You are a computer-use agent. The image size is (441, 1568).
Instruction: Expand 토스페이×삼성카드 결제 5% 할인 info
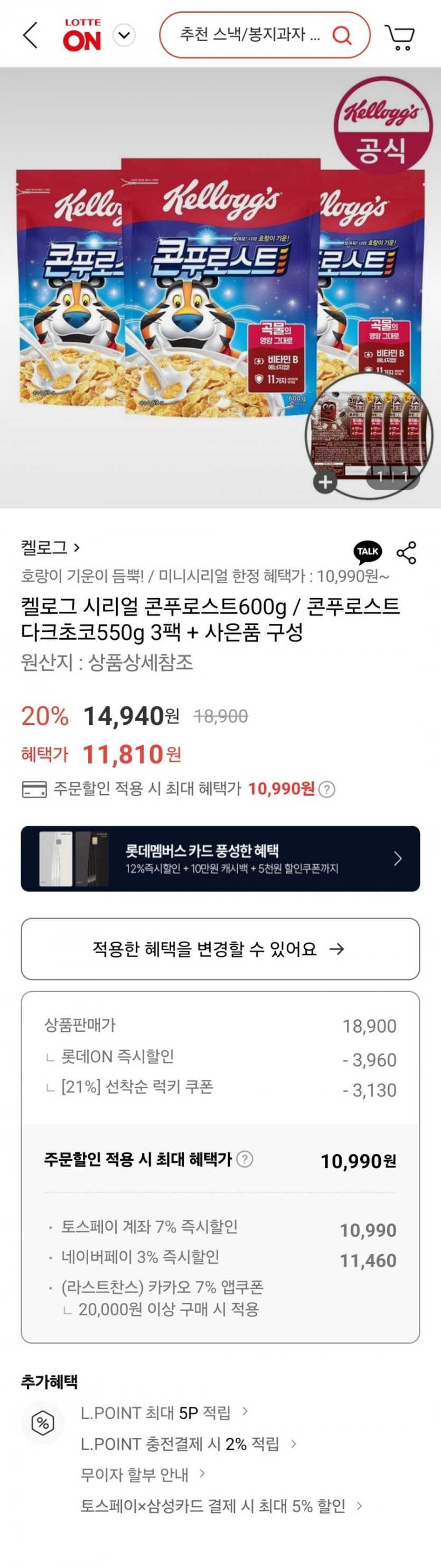[x=221, y=1506]
